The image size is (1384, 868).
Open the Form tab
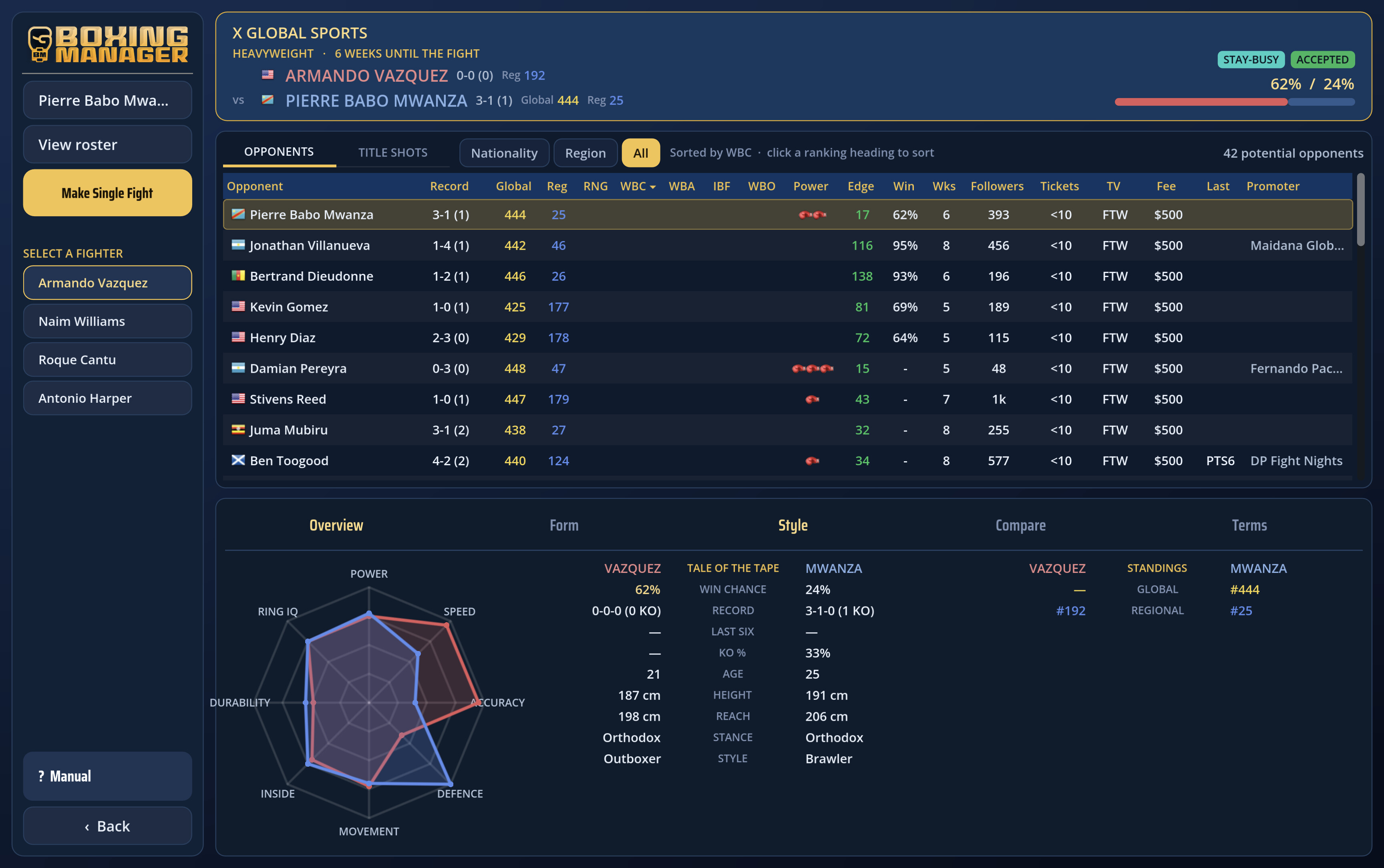(x=564, y=525)
